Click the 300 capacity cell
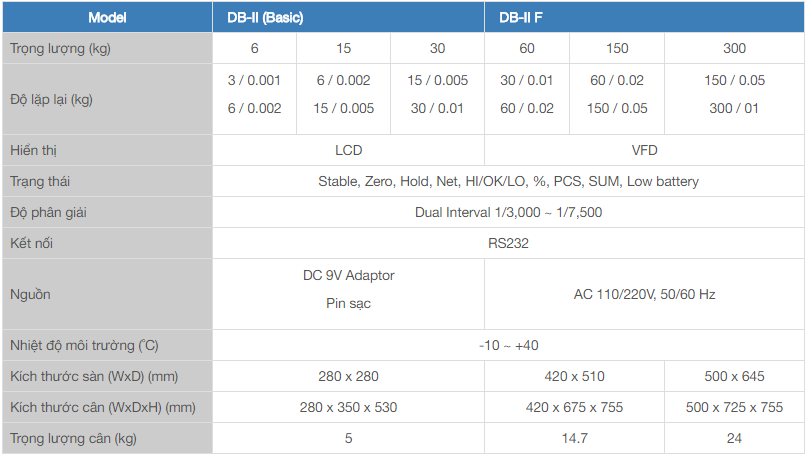Image resolution: width=808 pixels, height=455 pixels. tap(734, 48)
